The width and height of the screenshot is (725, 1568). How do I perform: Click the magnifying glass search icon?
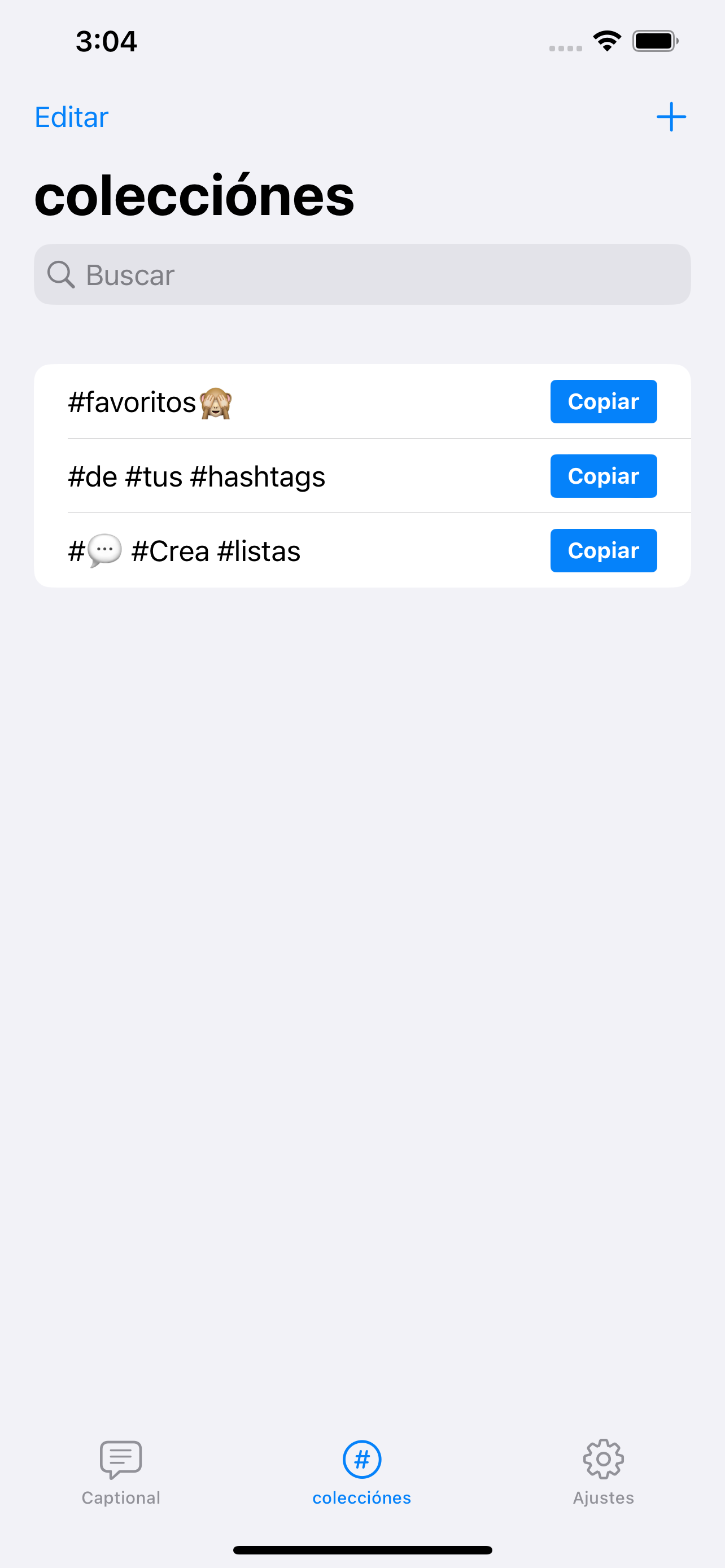pyautogui.click(x=61, y=274)
